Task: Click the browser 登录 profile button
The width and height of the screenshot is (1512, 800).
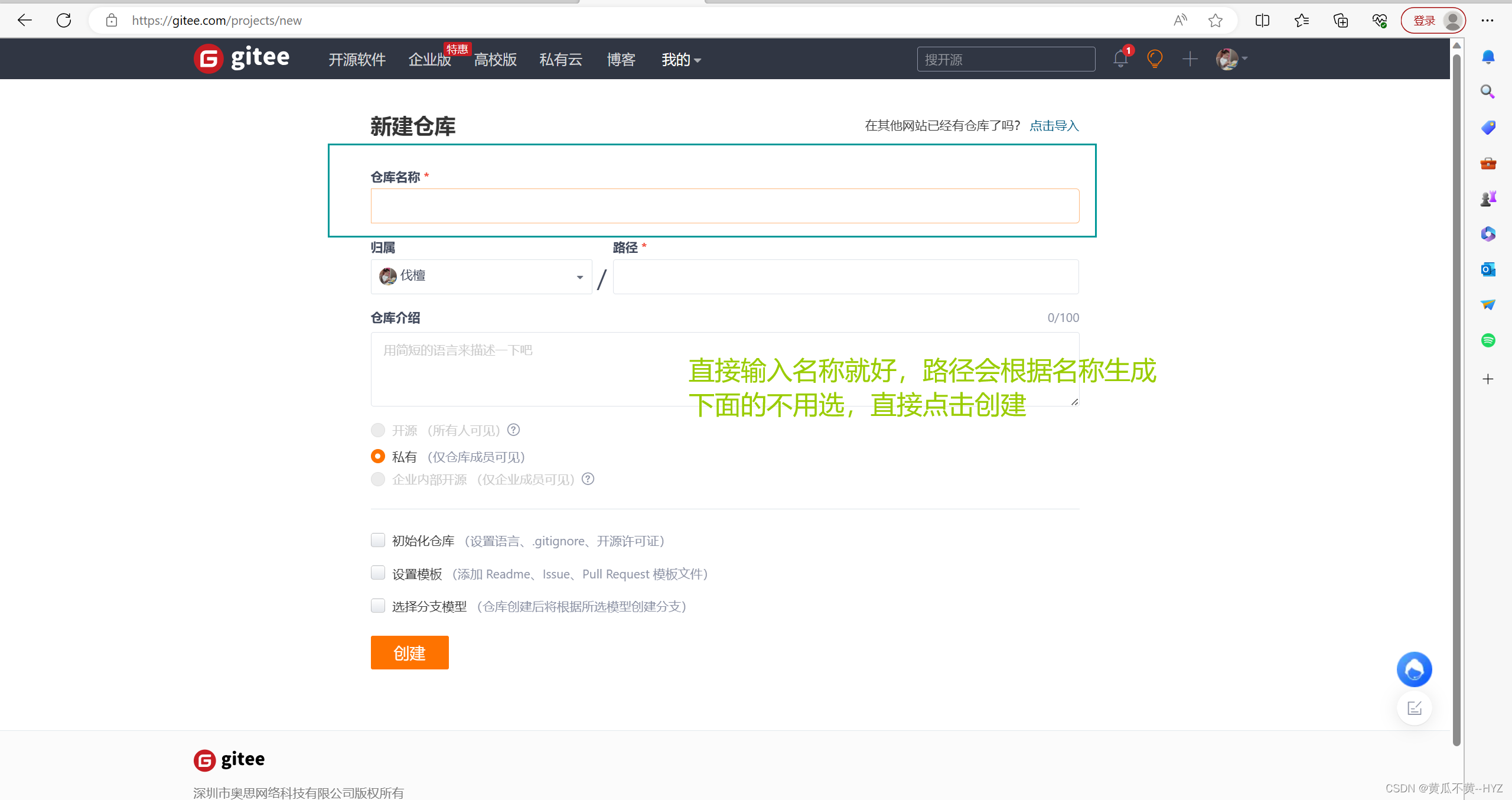Action: click(x=1433, y=21)
